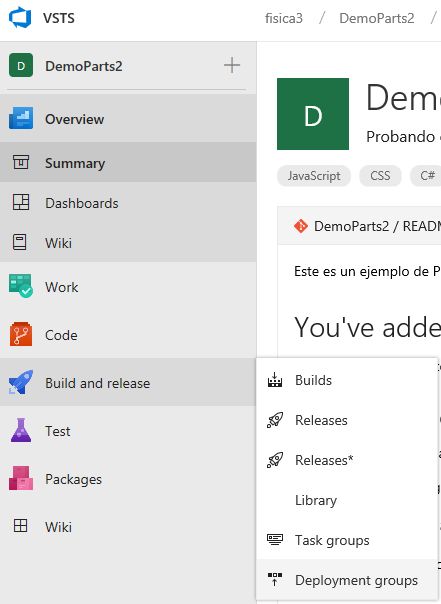The image size is (441, 604).
Task: Expand the Work hub
Action: click(x=128, y=287)
